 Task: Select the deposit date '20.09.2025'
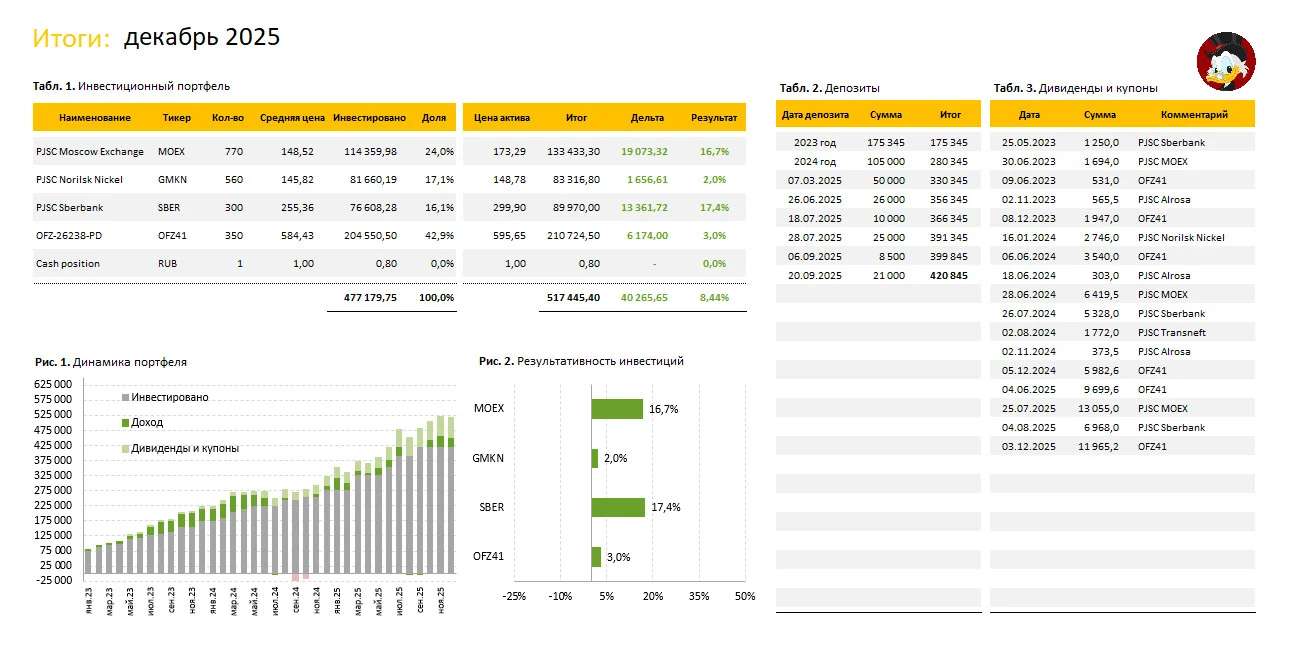[x=814, y=276]
